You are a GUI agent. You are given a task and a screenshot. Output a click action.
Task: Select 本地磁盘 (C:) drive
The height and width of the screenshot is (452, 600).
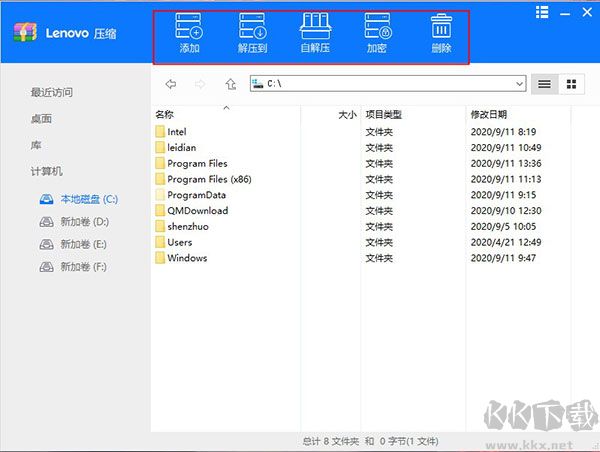(79, 199)
